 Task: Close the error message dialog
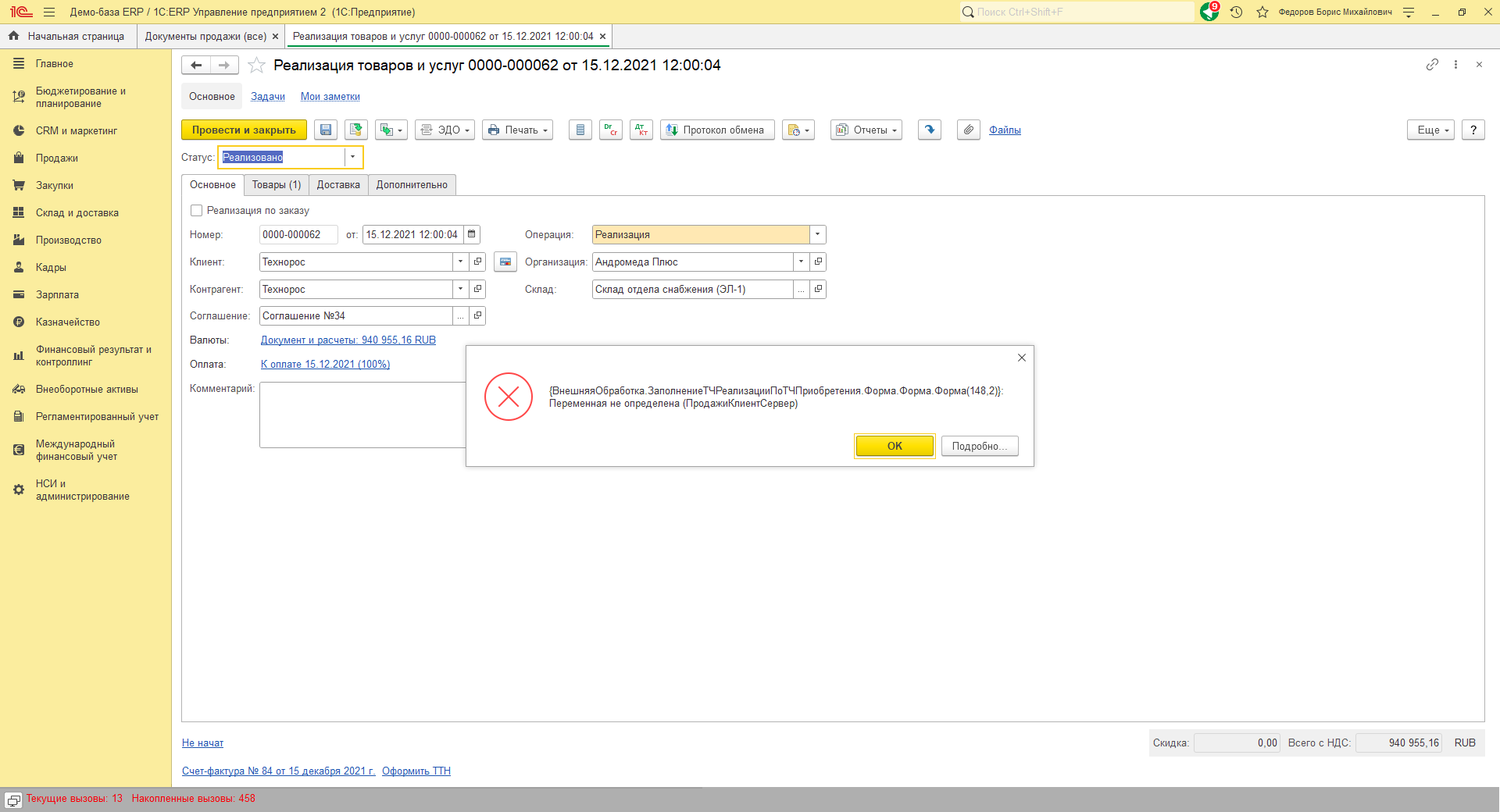1021,358
